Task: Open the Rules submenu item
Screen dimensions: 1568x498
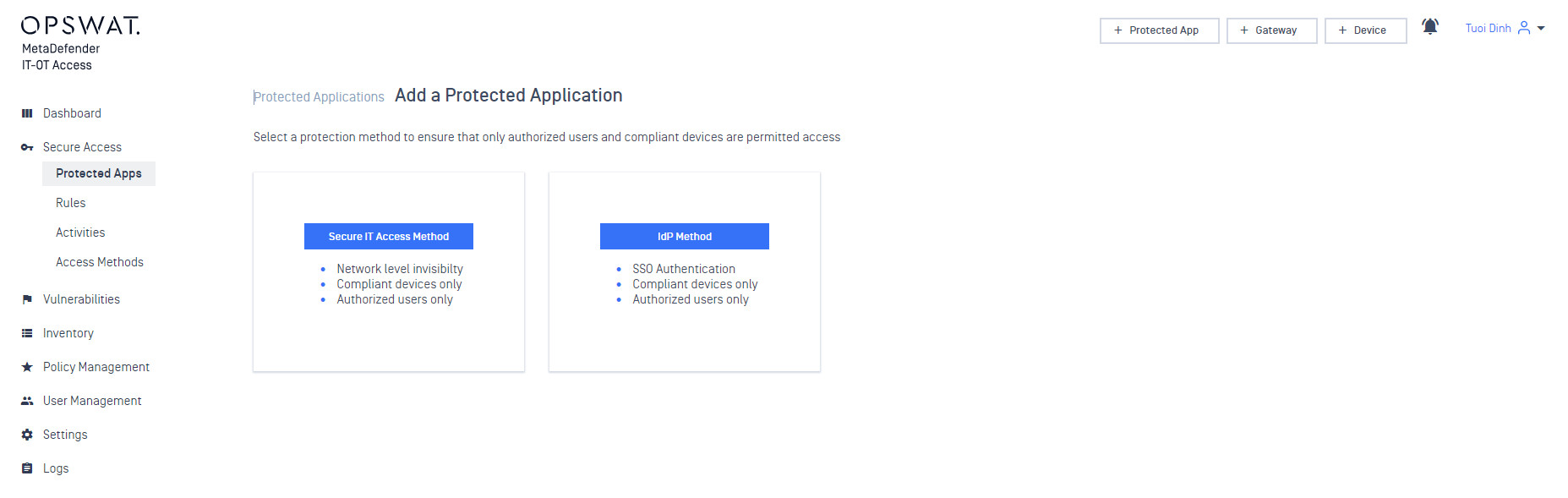Action: (x=71, y=203)
